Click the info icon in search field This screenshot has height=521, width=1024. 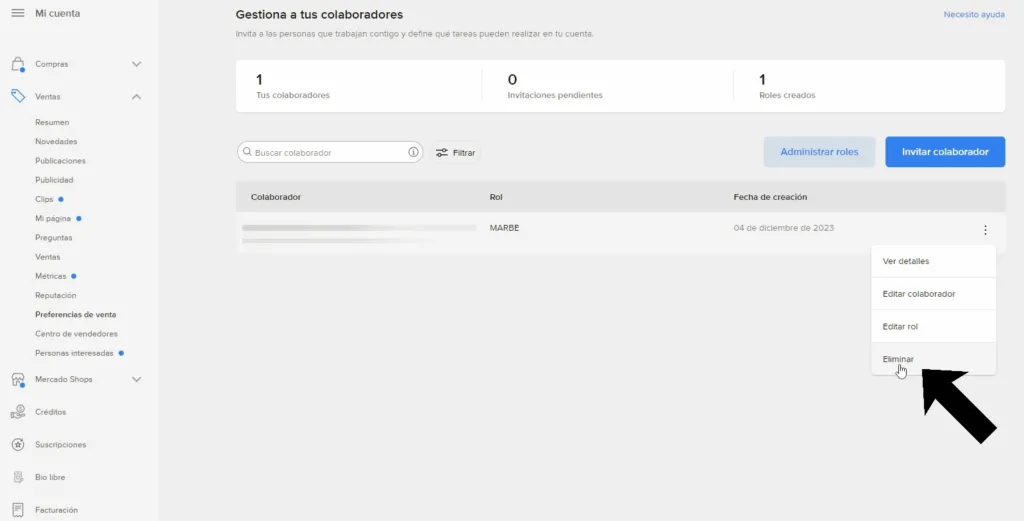pos(413,152)
